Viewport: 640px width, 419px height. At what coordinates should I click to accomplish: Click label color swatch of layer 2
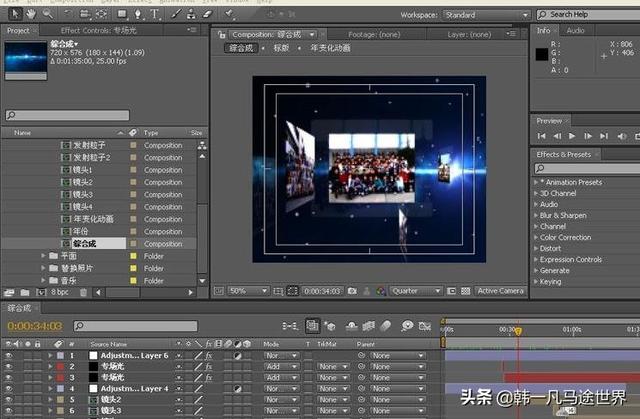point(60,367)
